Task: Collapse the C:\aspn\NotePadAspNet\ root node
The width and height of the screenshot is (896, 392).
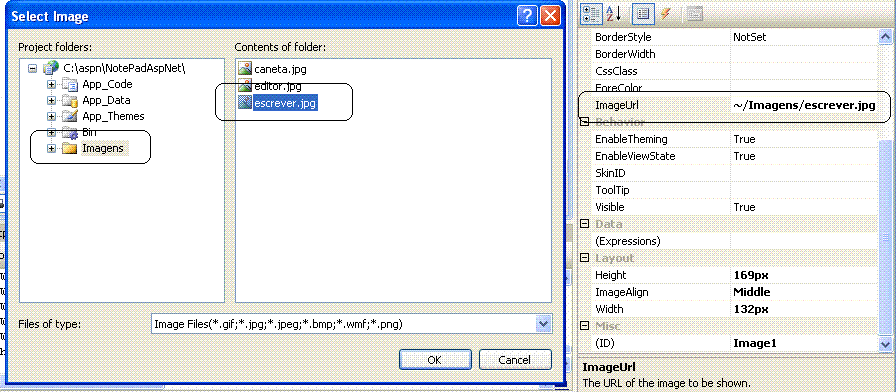Action: point(33,68)
